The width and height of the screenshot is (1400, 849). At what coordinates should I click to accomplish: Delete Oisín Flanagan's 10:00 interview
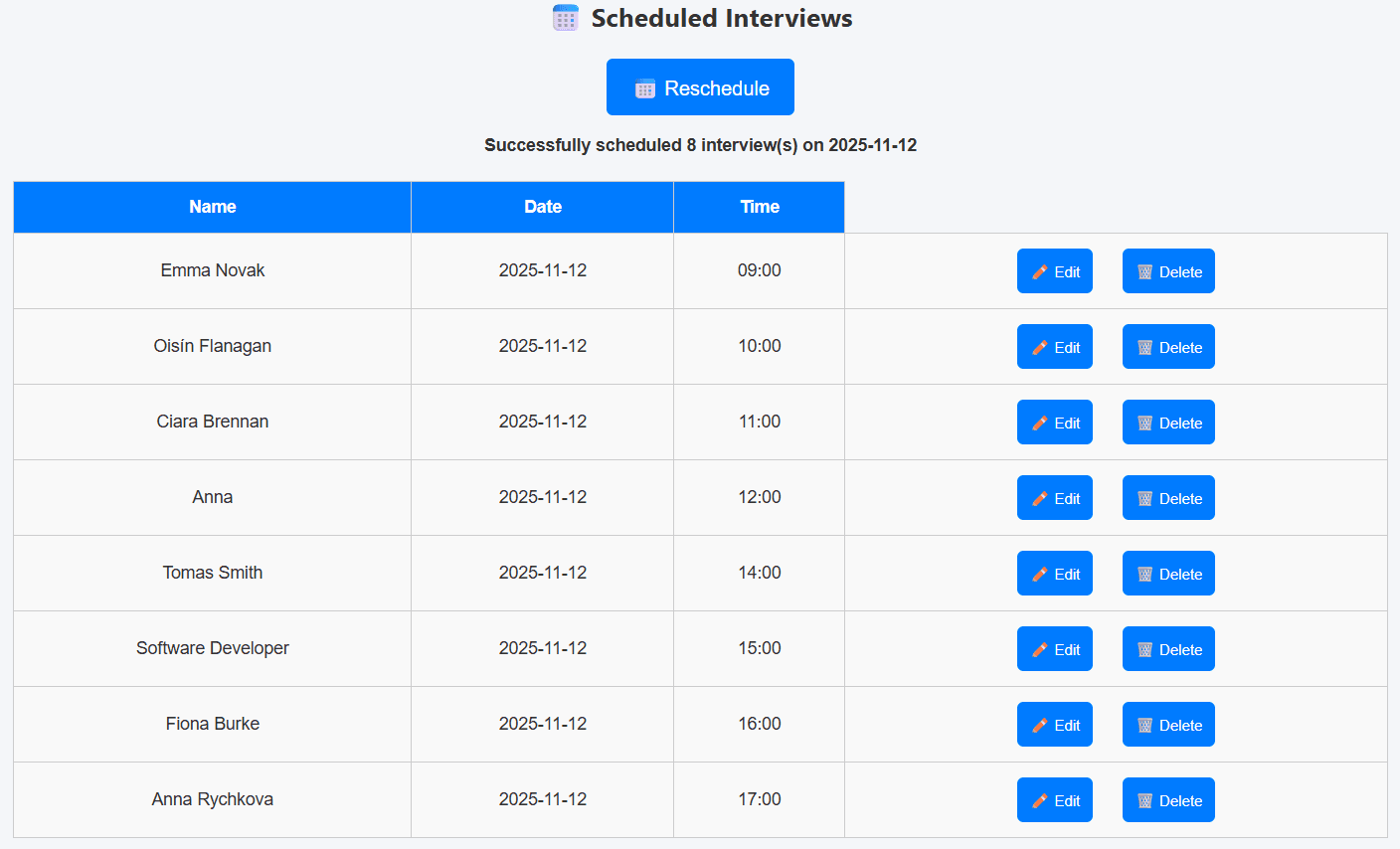(x=1168, y=347)
